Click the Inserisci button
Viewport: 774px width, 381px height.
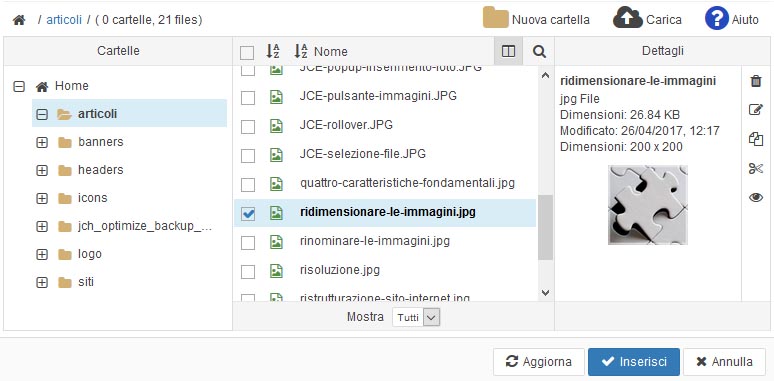pos(634,362)
